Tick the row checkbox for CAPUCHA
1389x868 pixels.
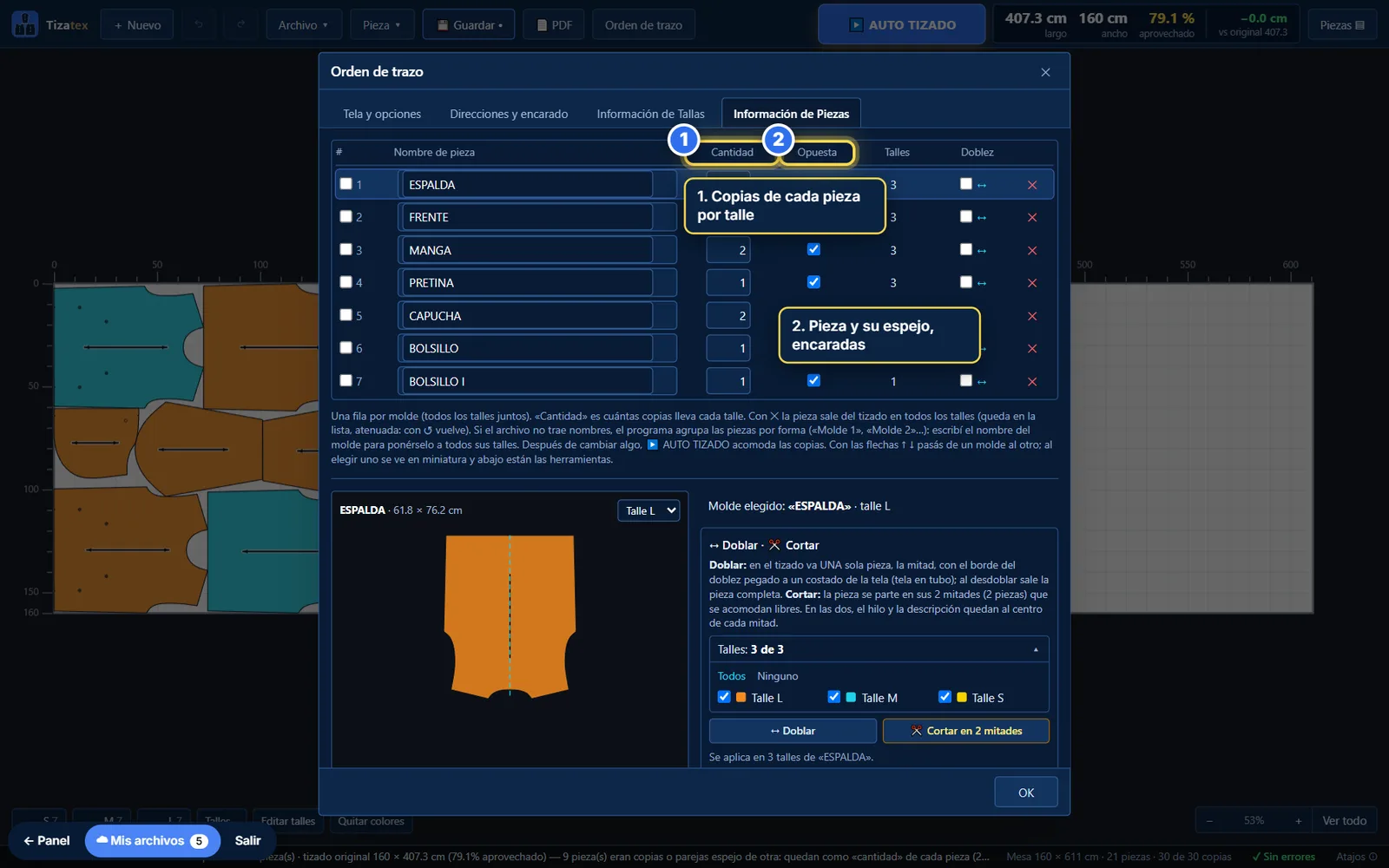click(x=346, y=315)
